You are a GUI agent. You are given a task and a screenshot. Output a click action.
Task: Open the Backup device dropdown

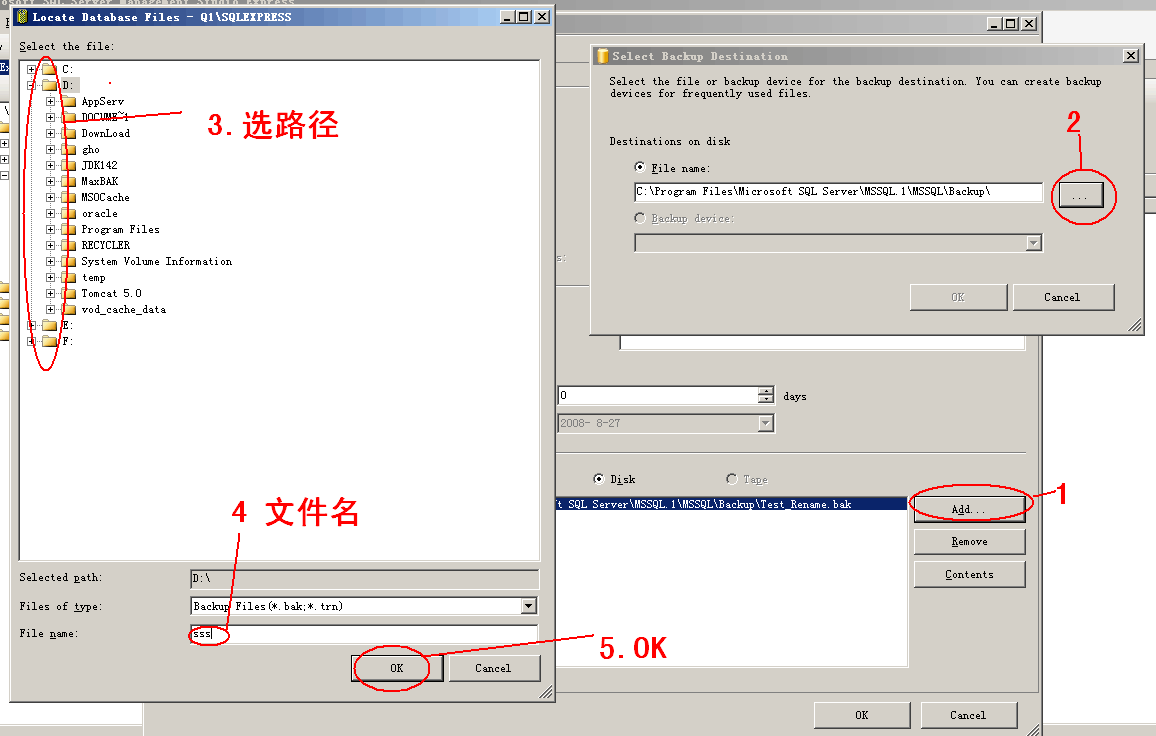[1034, 243]
